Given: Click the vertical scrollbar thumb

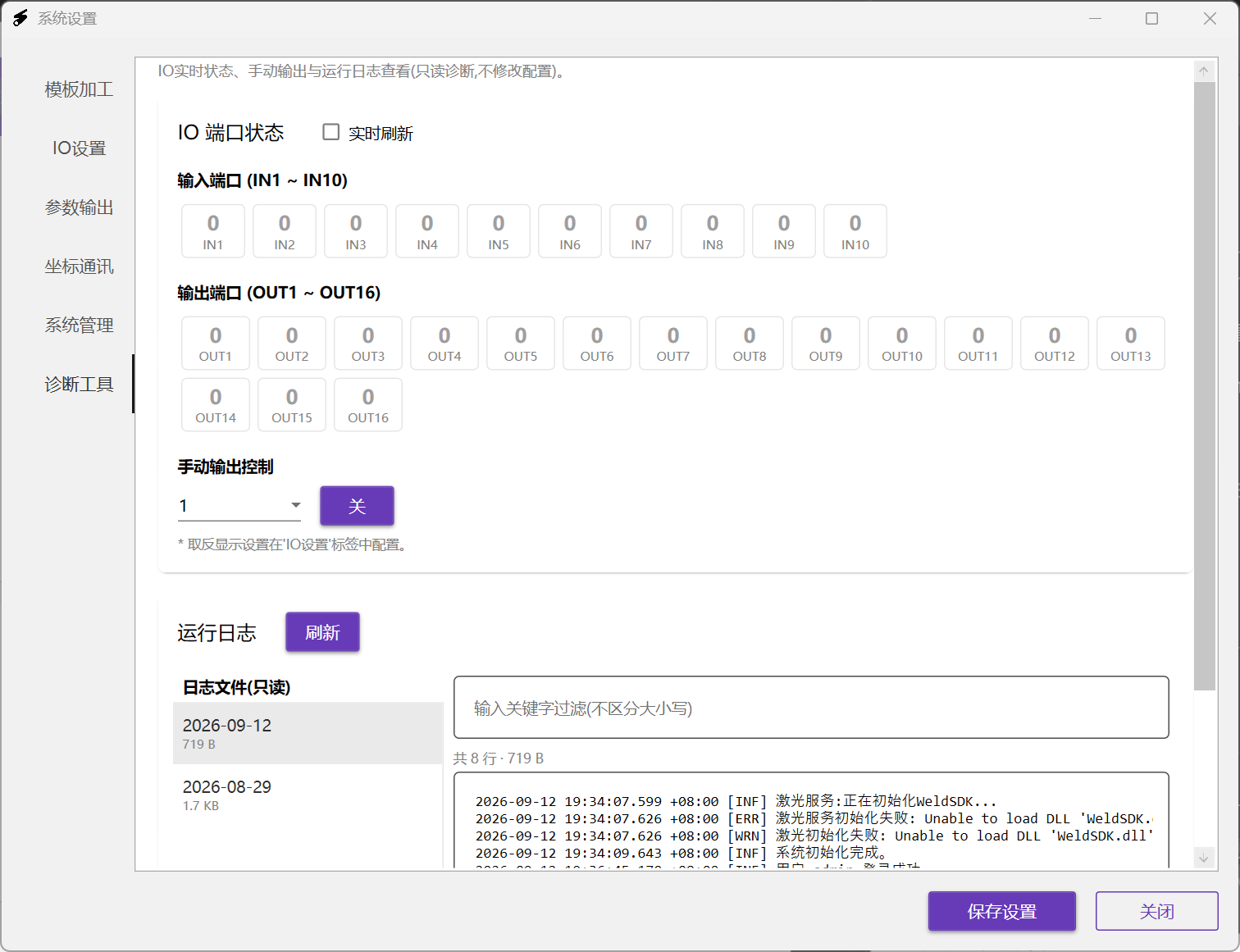Looking at the screenshot, I should click(x=1204, y=385).
